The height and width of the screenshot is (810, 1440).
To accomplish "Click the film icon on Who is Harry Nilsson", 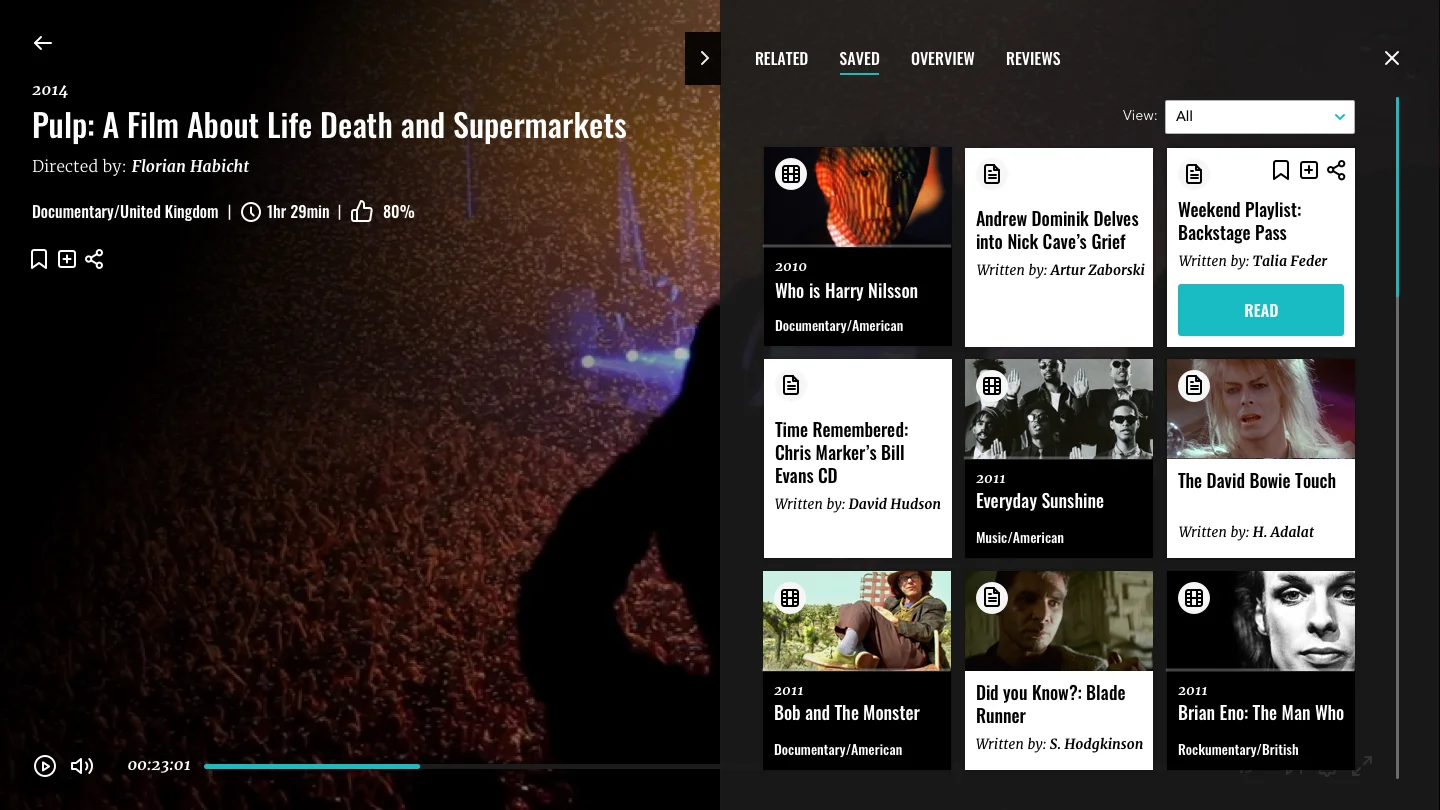I will tap(791, 173).
